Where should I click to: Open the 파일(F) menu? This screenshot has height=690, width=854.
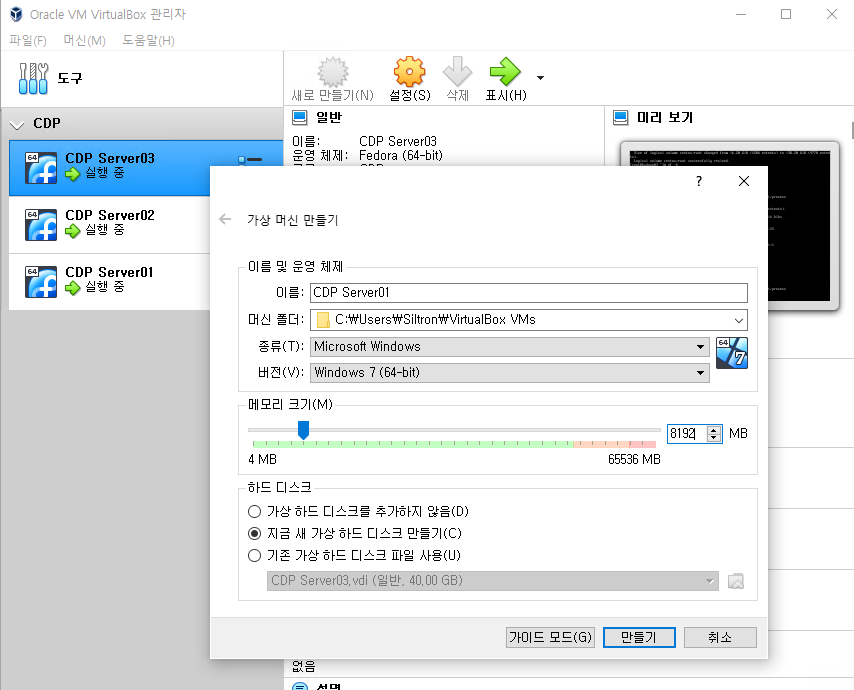[28, 40]
